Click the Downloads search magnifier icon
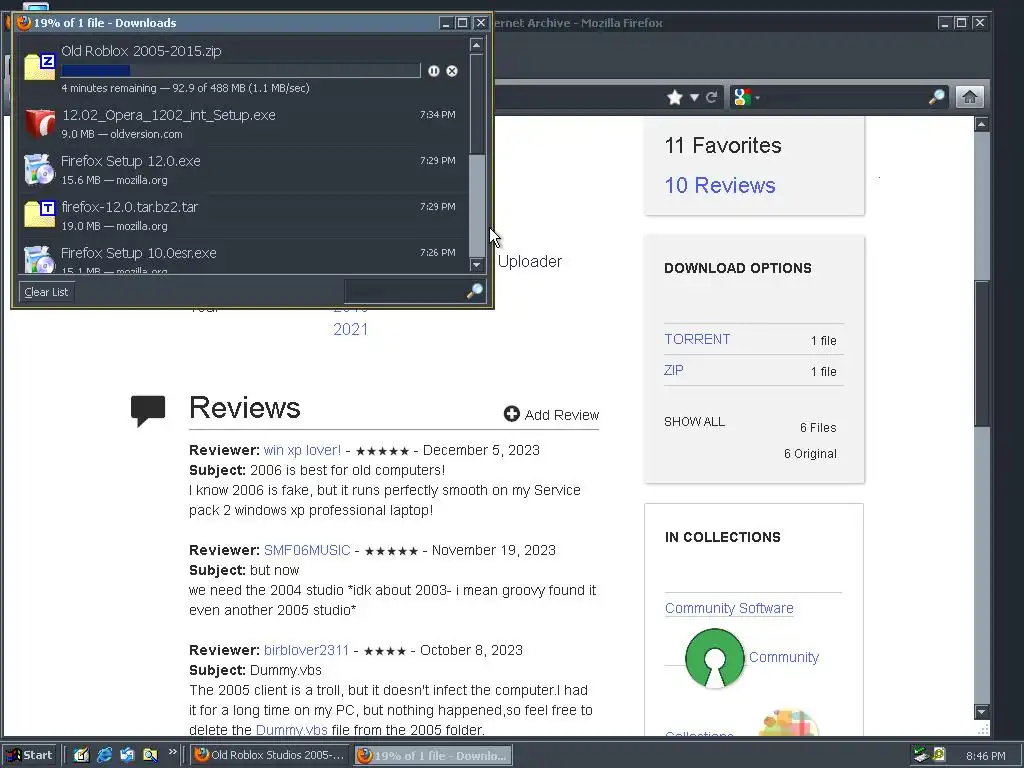This screenshot has width=1024, height=768. (475, 291)
